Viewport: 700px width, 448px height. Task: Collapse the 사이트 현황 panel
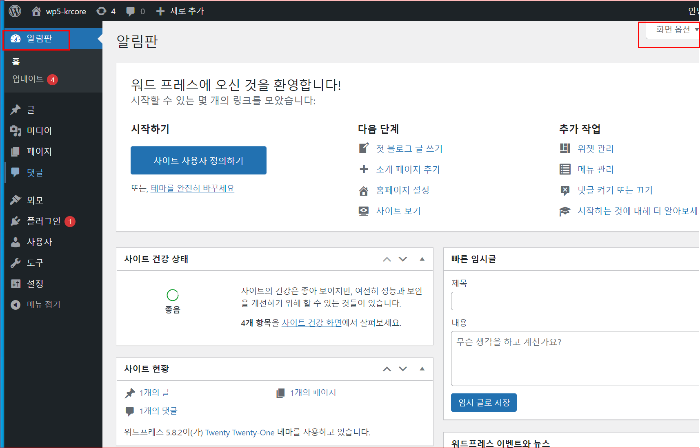coord(422,369)
